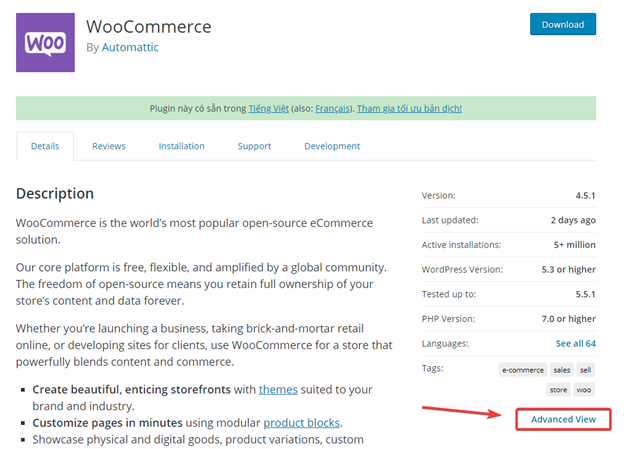This screenshot has width=624, height=449.
Task: Click the tested up to value 5.5.1
Action: pos(585,294)
